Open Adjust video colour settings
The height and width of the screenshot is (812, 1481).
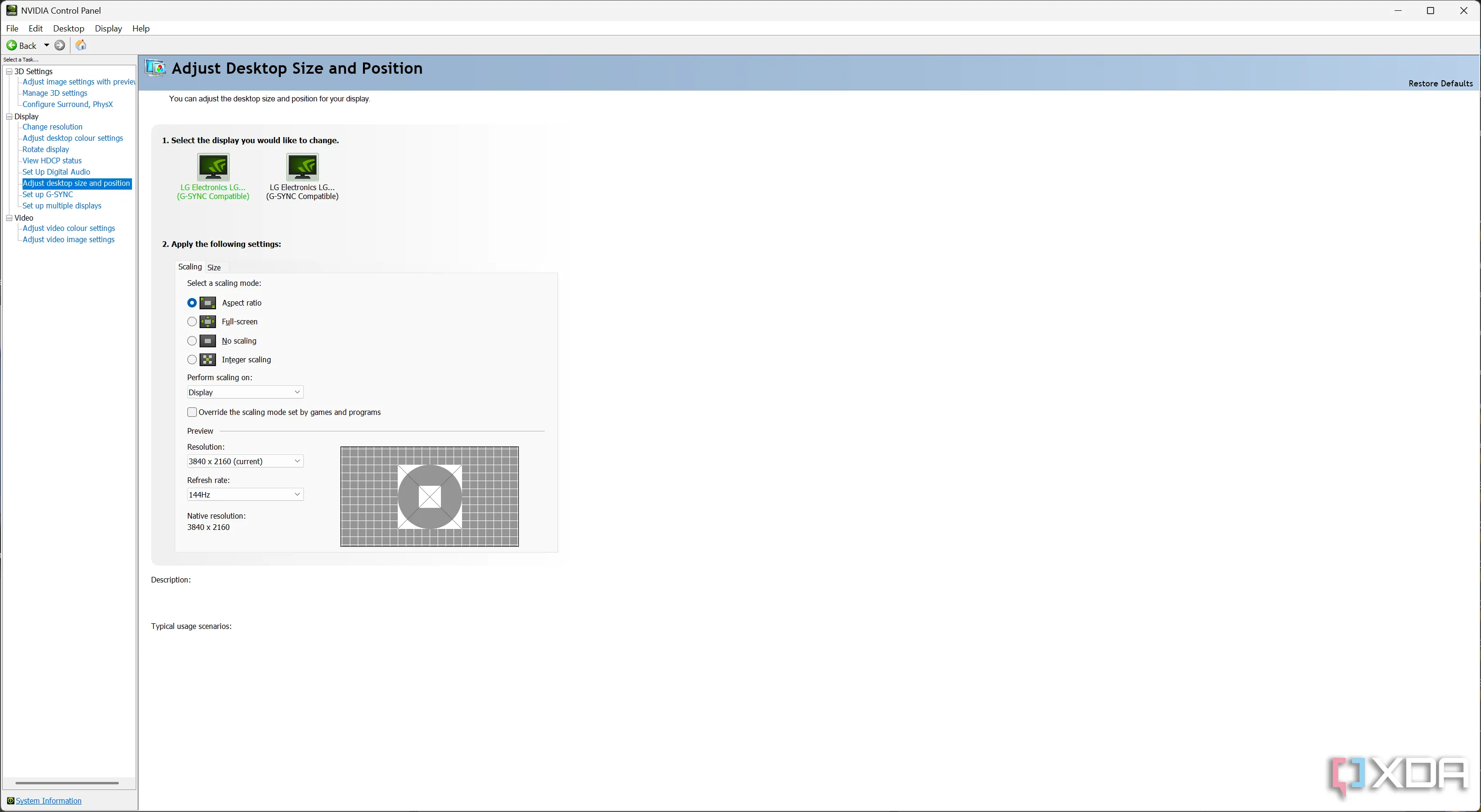coord(69,228)
